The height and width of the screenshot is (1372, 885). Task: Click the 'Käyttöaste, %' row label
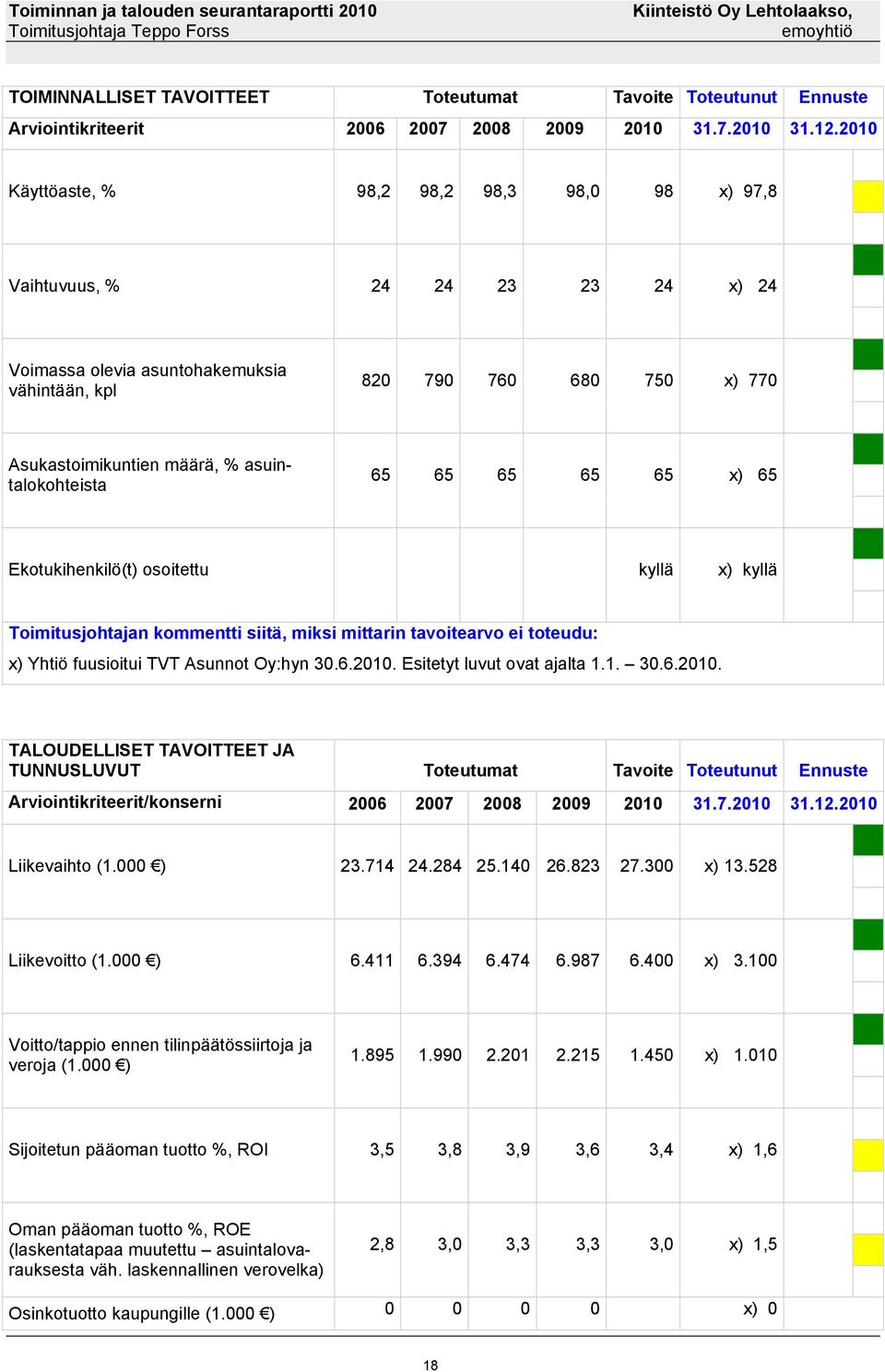pyautogui.click(x=62, y=192)
